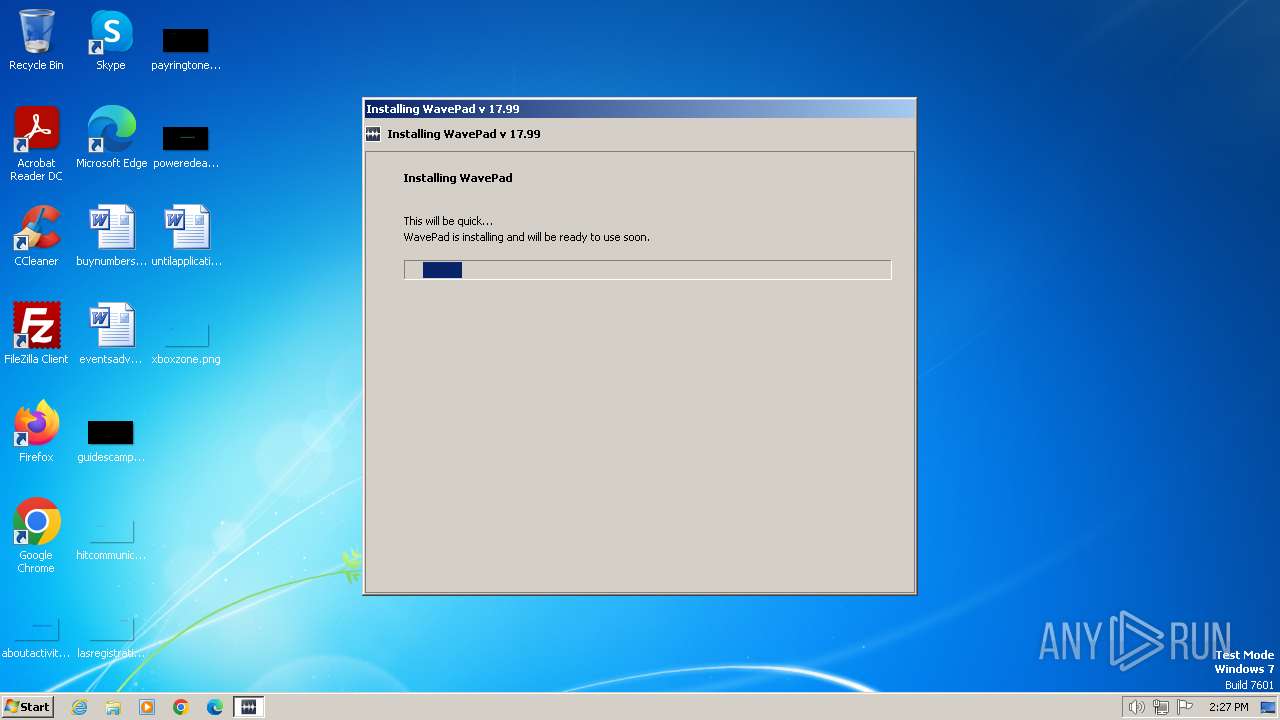Viewport: 1280px width, 720px height.
Task: Switch to WavePad installer taskbar button
Action: [248, 707]
